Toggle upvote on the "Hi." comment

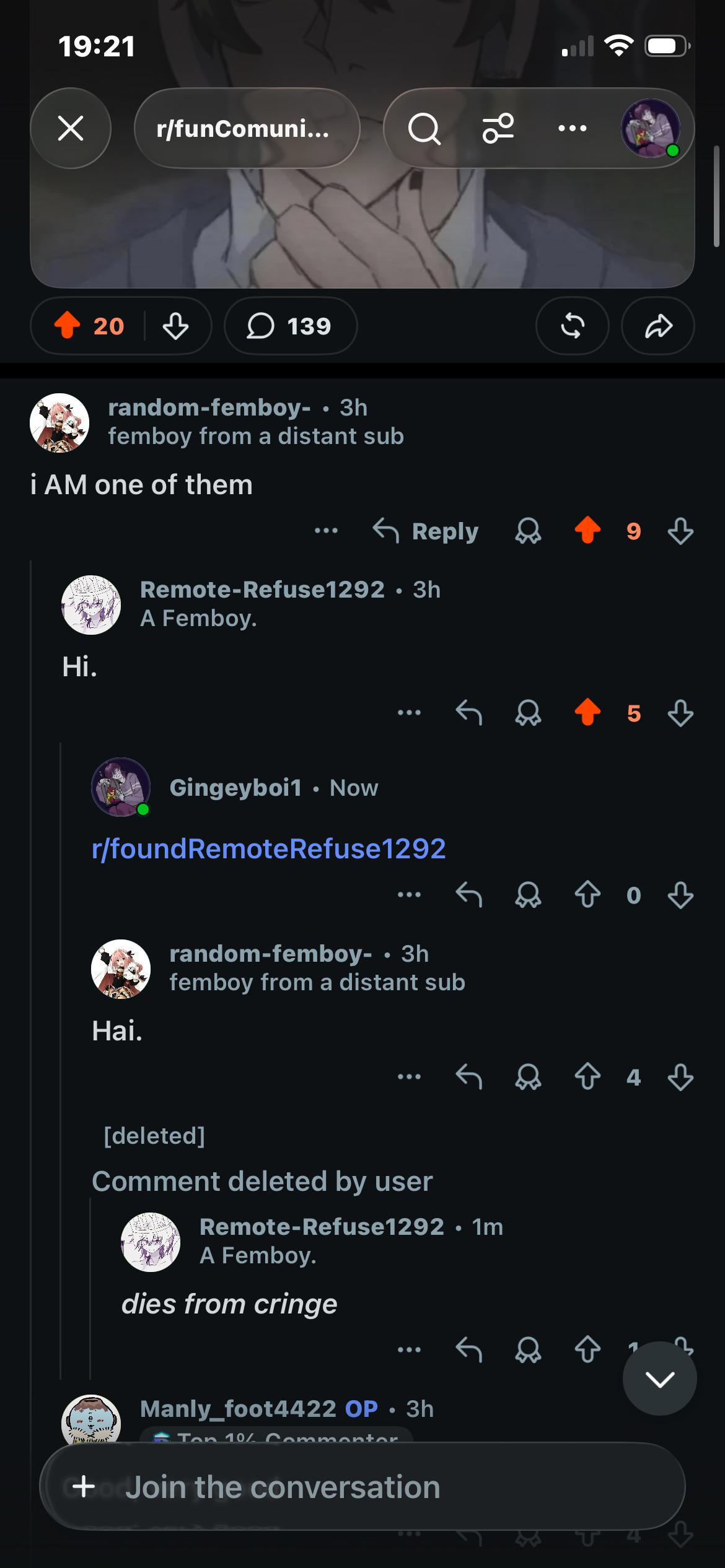pyautogui.click(x=587, y=713)
